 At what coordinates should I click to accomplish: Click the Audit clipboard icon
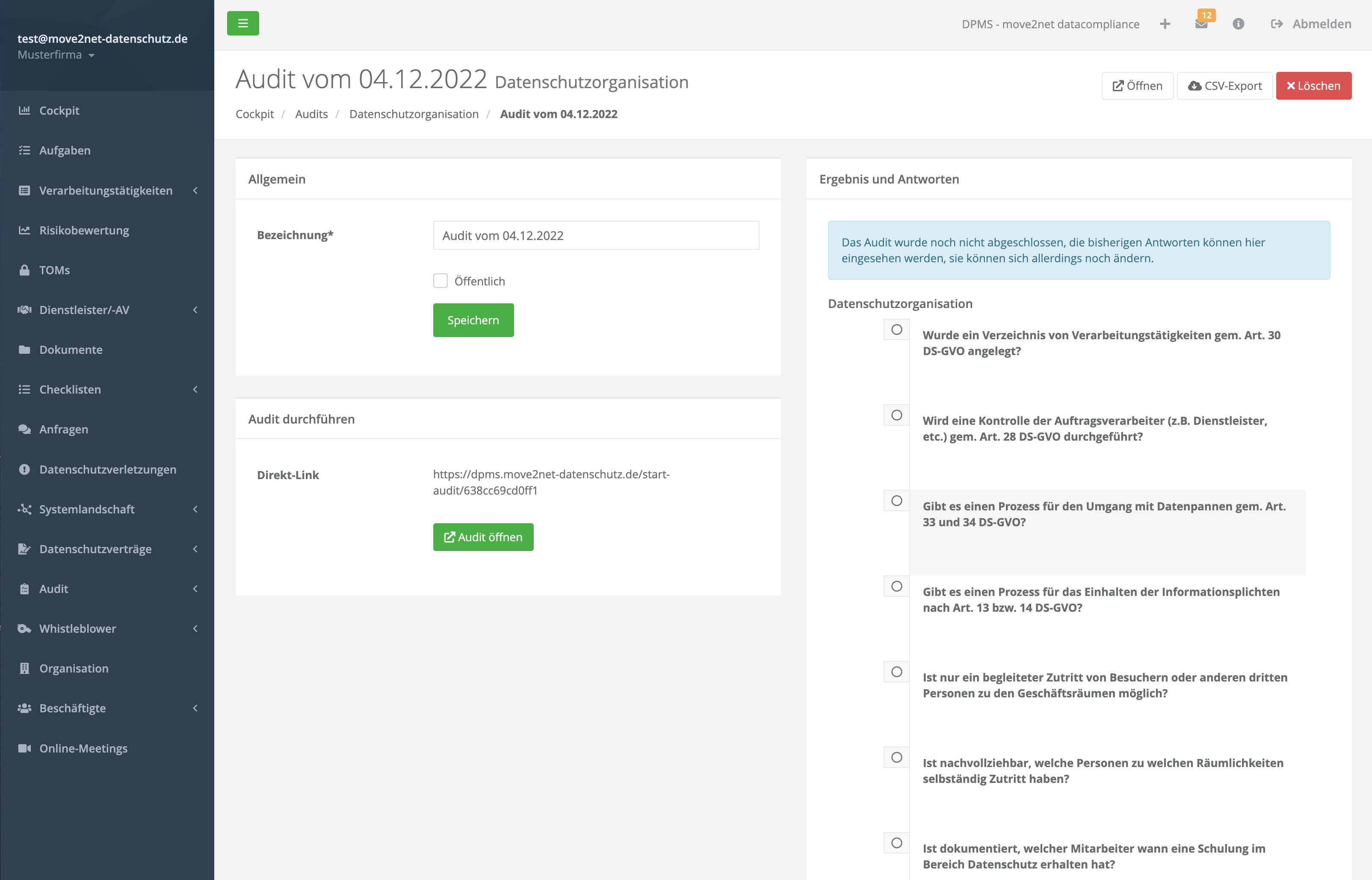tap(24, 589)
